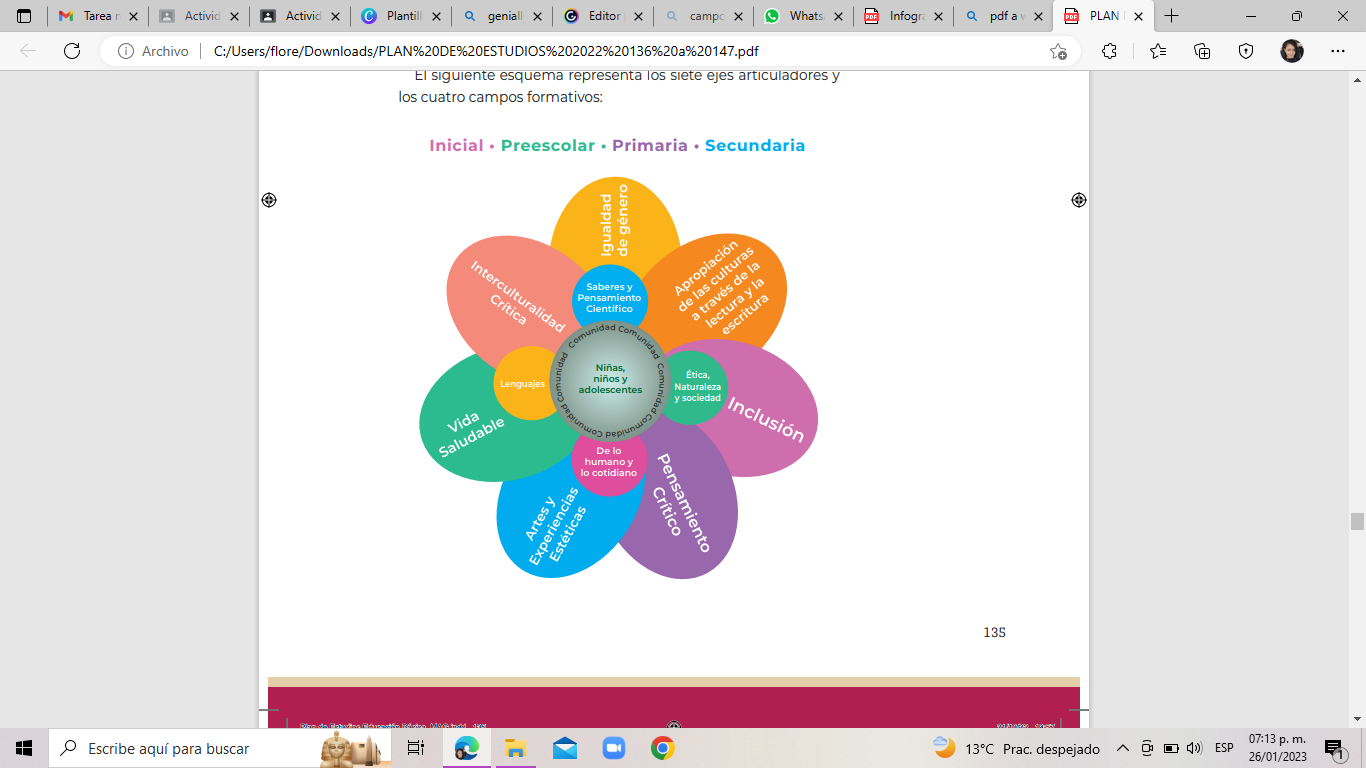
Task: Open a new browser tab
Action: 1171,16
